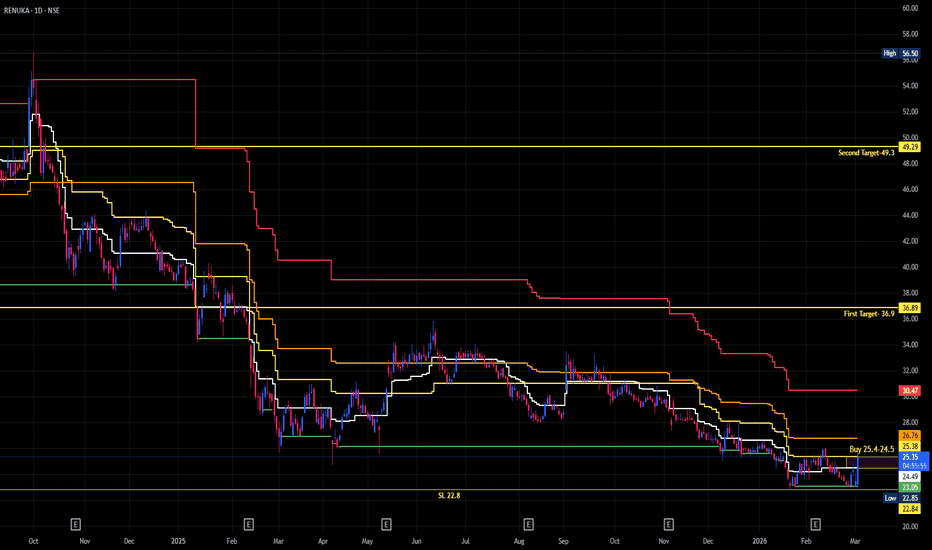
Task: Click the 54.00 price scale label
Action: tap(910, 86)
